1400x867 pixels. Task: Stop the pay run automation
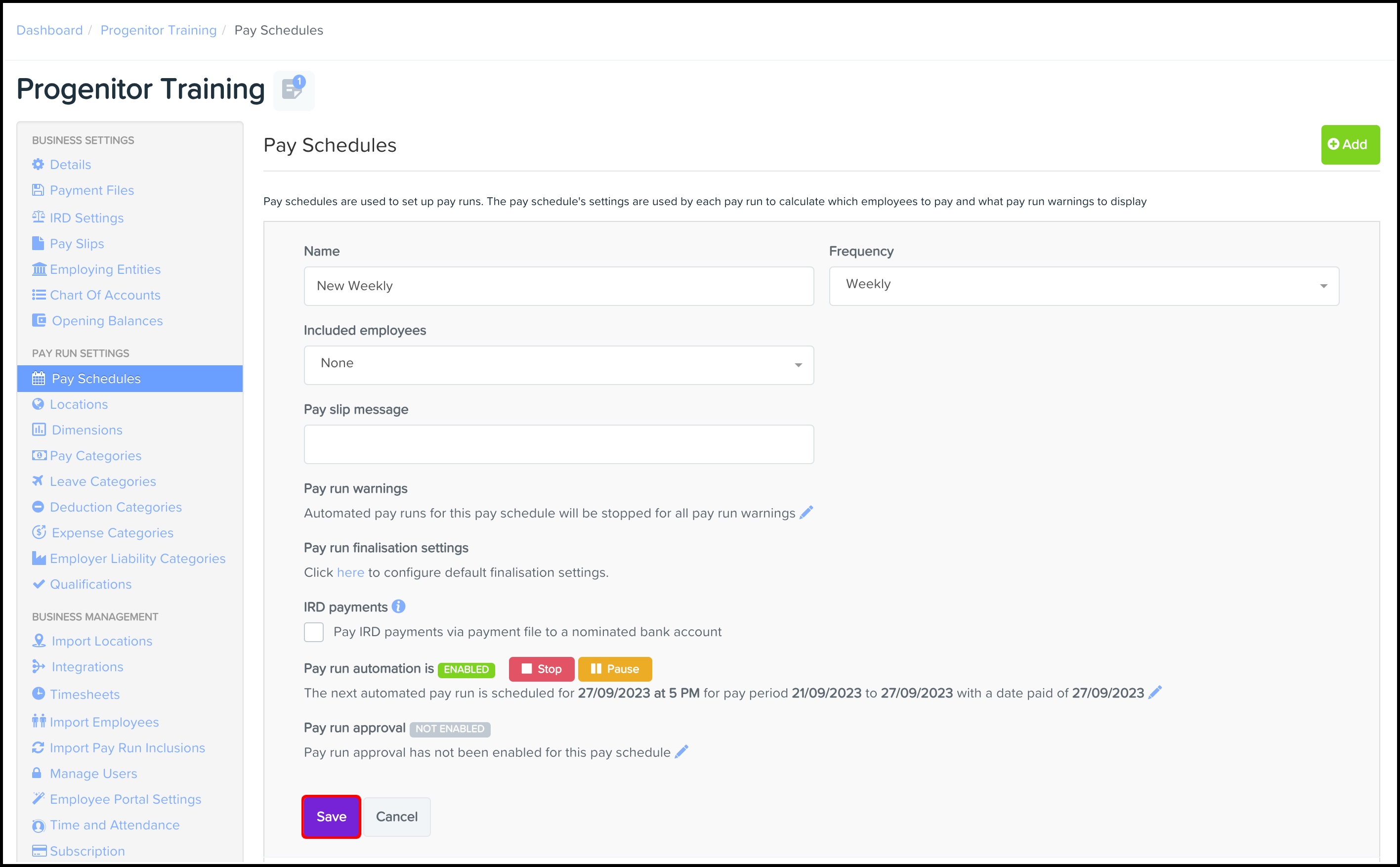pos(541,669)
